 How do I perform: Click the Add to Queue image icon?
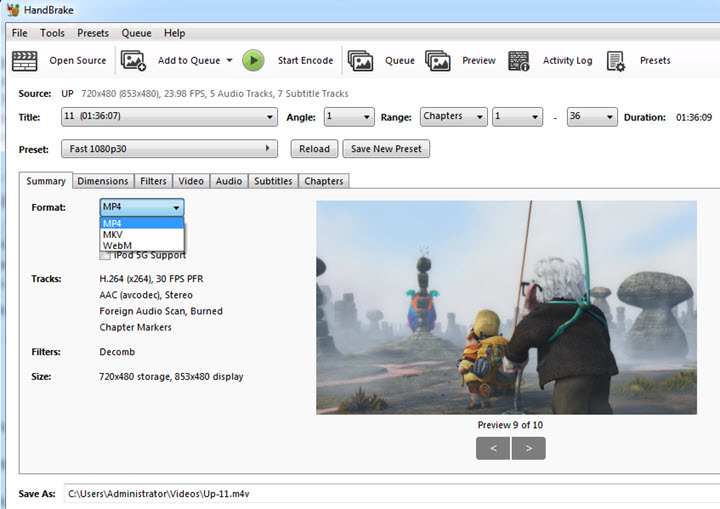133,61
